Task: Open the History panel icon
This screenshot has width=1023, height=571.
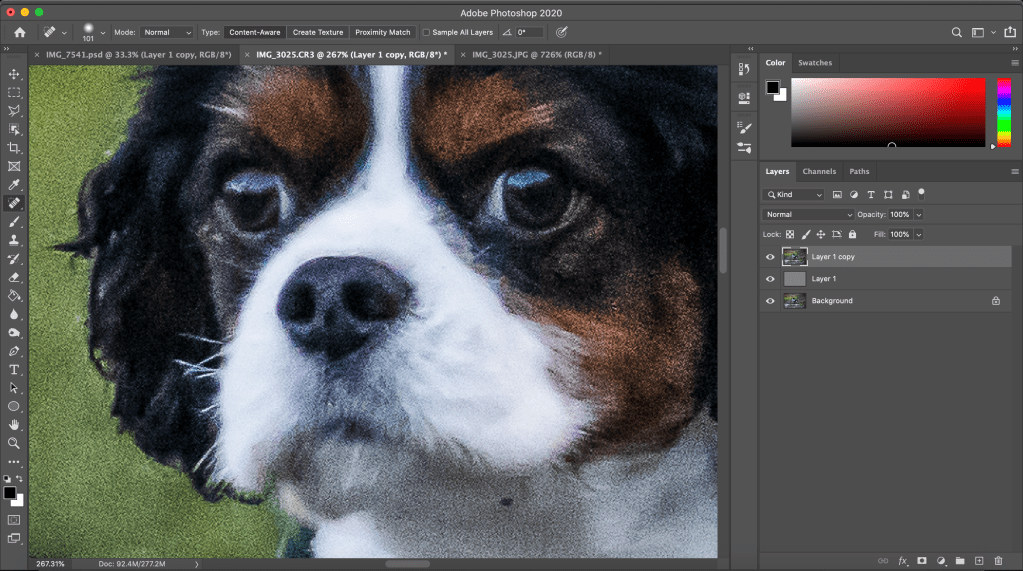Action: pos(744,69)
